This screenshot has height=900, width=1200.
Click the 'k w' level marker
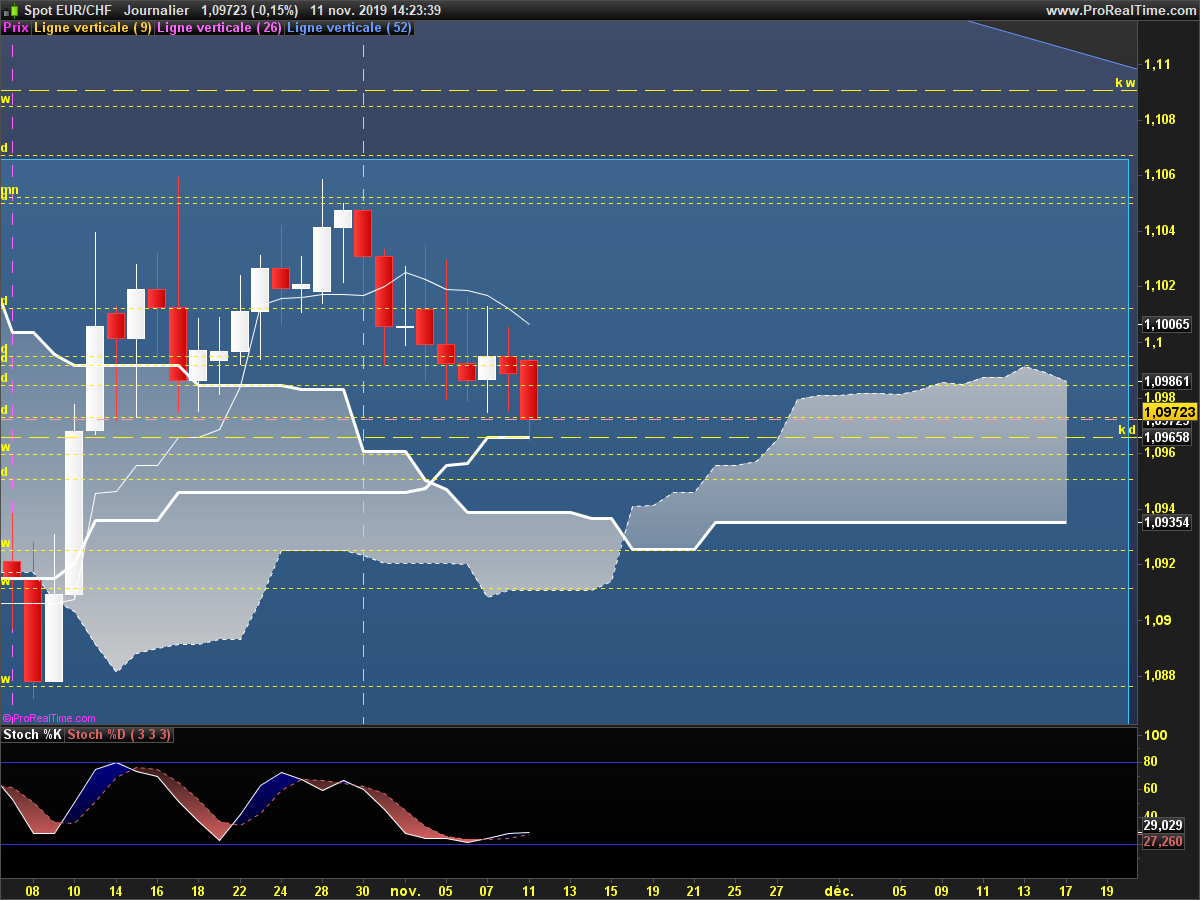[1126, 83]
